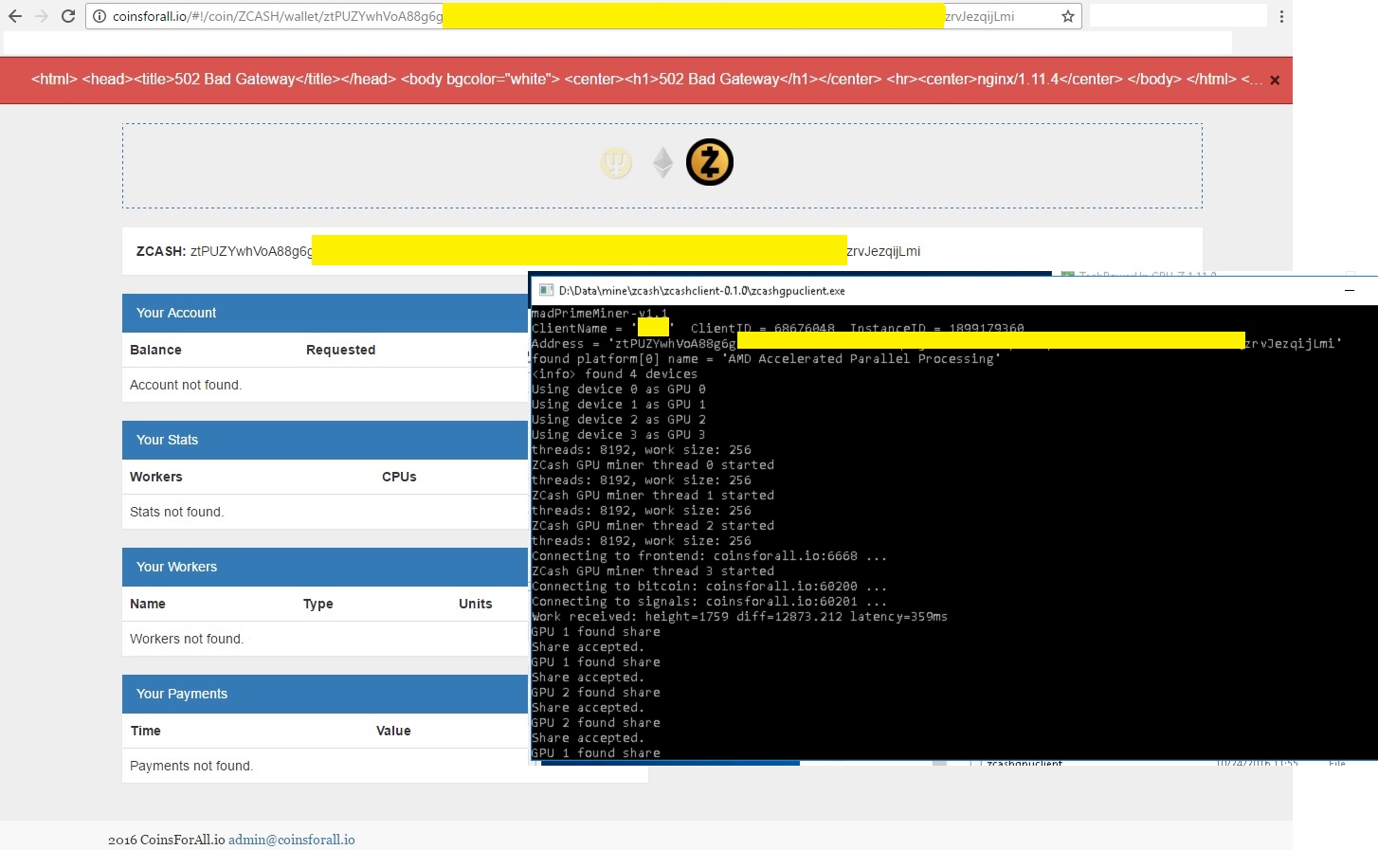1378x868 pixels.
Task: Click the Your Payments panel header
Action: coord(325,694)
